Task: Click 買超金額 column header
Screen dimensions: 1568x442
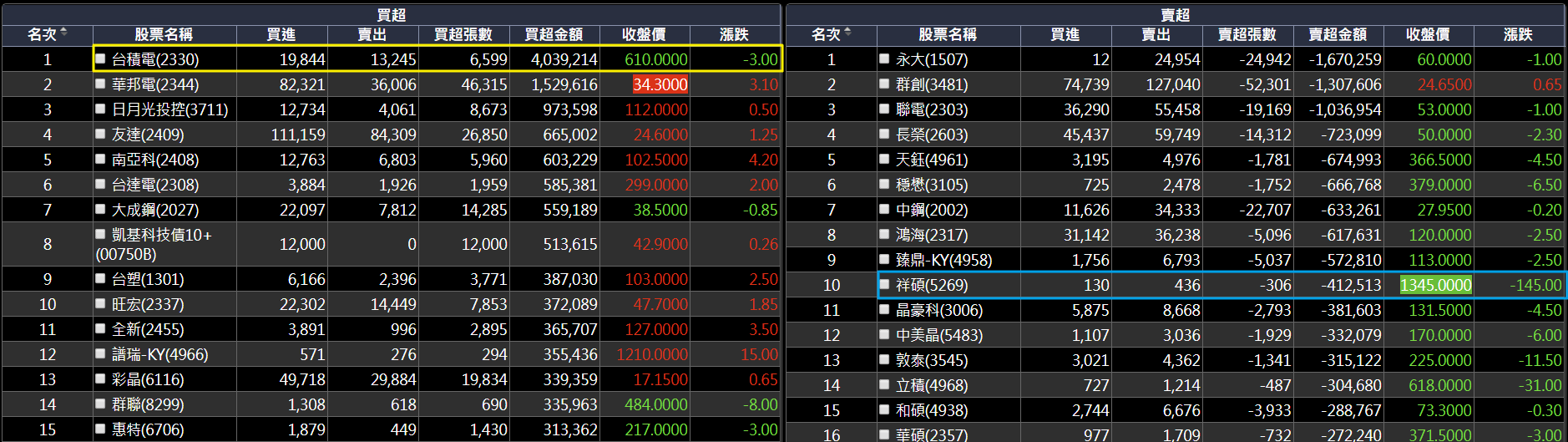Action: click(x=554, y=34)
